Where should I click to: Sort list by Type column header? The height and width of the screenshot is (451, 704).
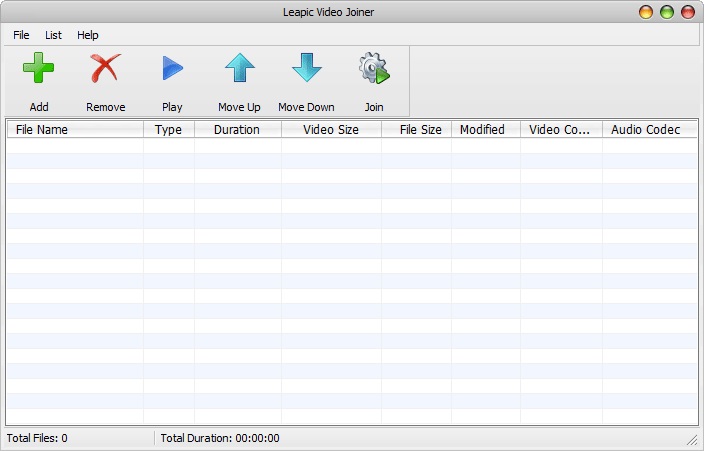(x=168, y=130)
